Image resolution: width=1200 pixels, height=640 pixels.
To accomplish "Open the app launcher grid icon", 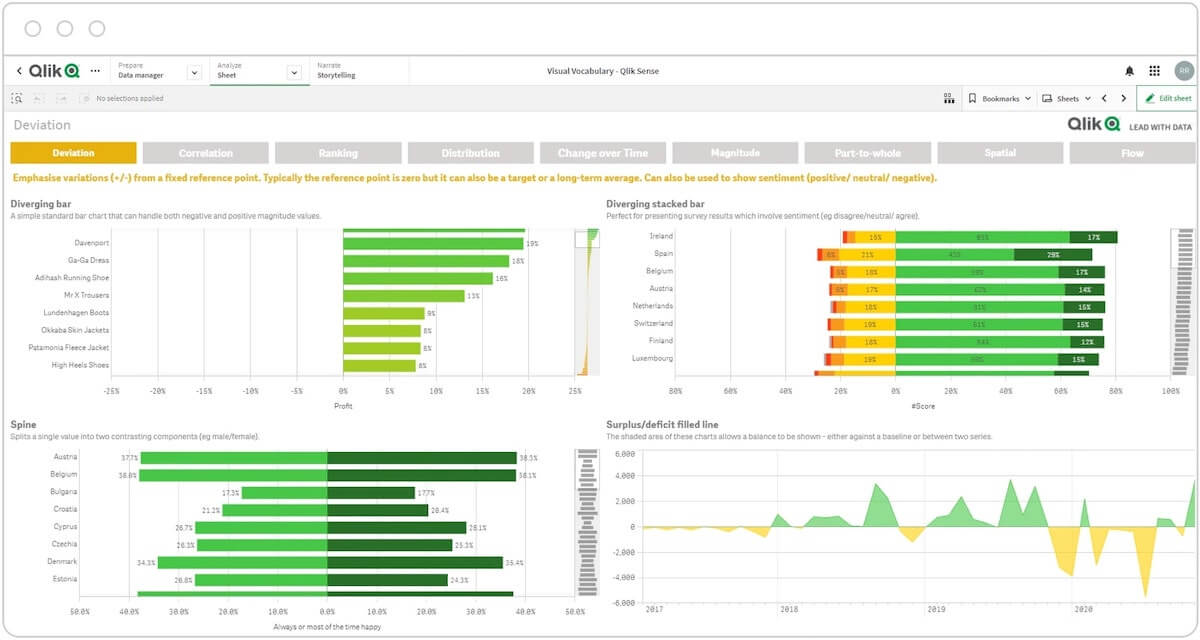I will click(1154, 71).
